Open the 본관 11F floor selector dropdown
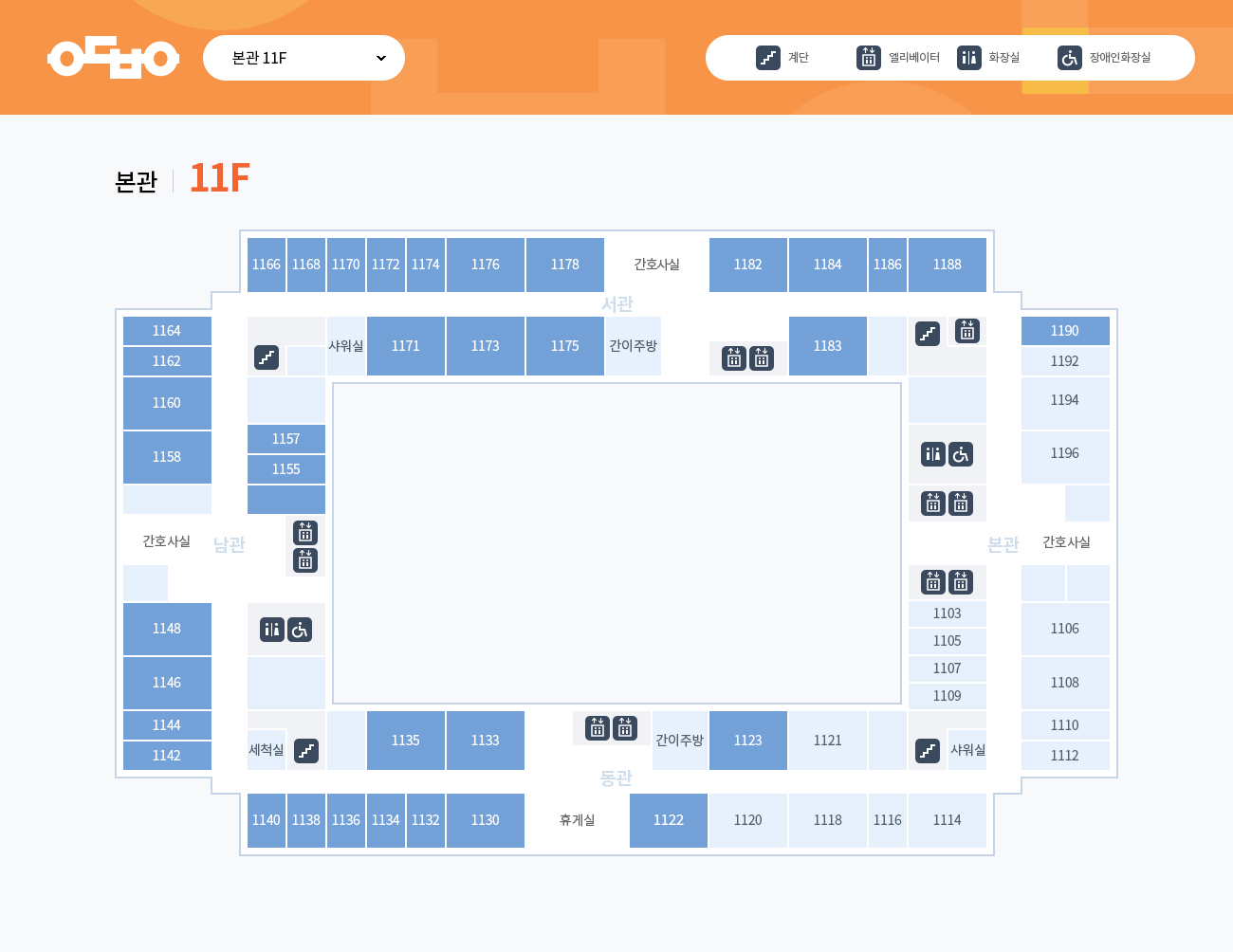Image resolution: width=1233 pixels, height=952 pixels. (304, 58)
